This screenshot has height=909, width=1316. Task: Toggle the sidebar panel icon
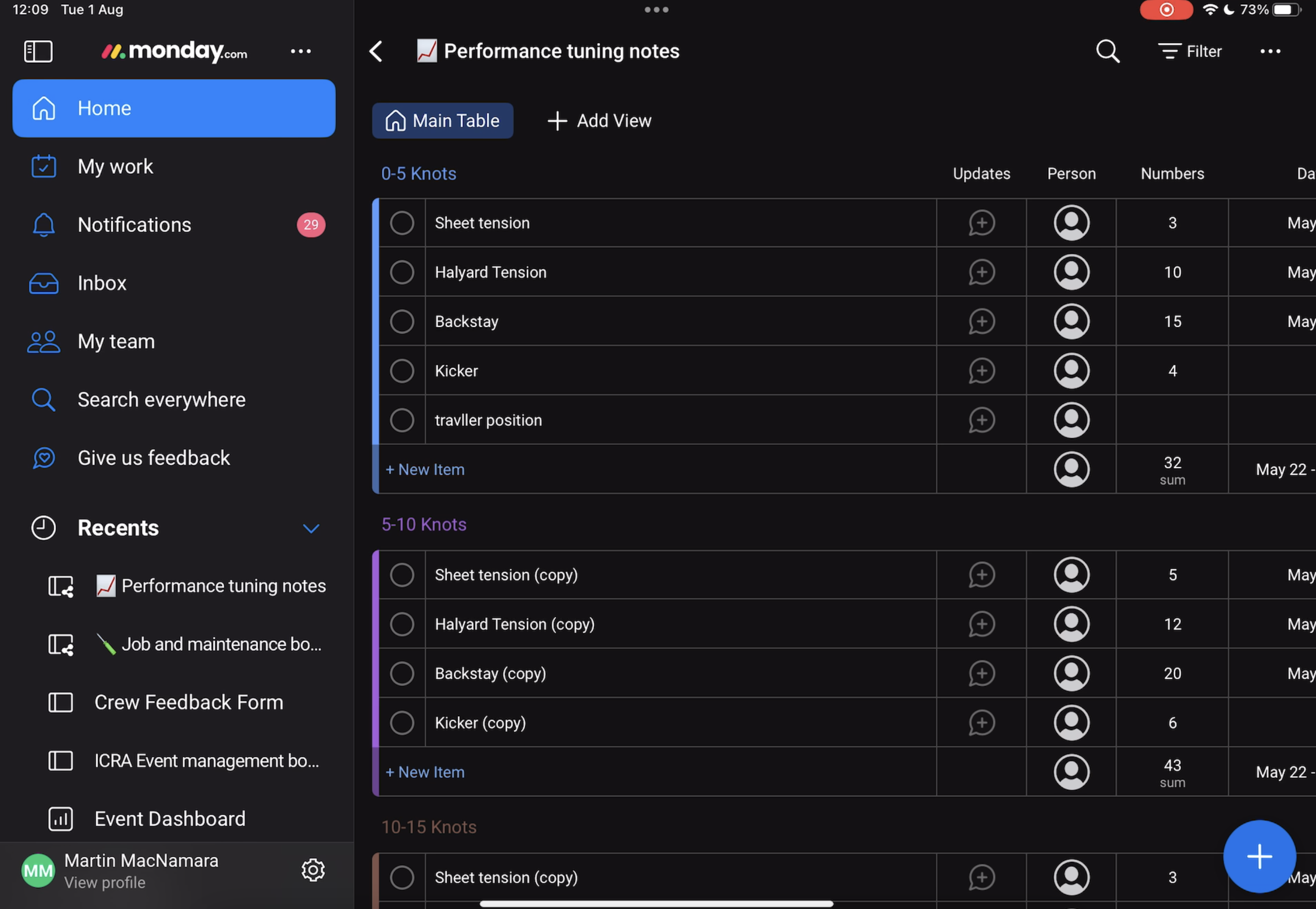click(x=38, y=51)
